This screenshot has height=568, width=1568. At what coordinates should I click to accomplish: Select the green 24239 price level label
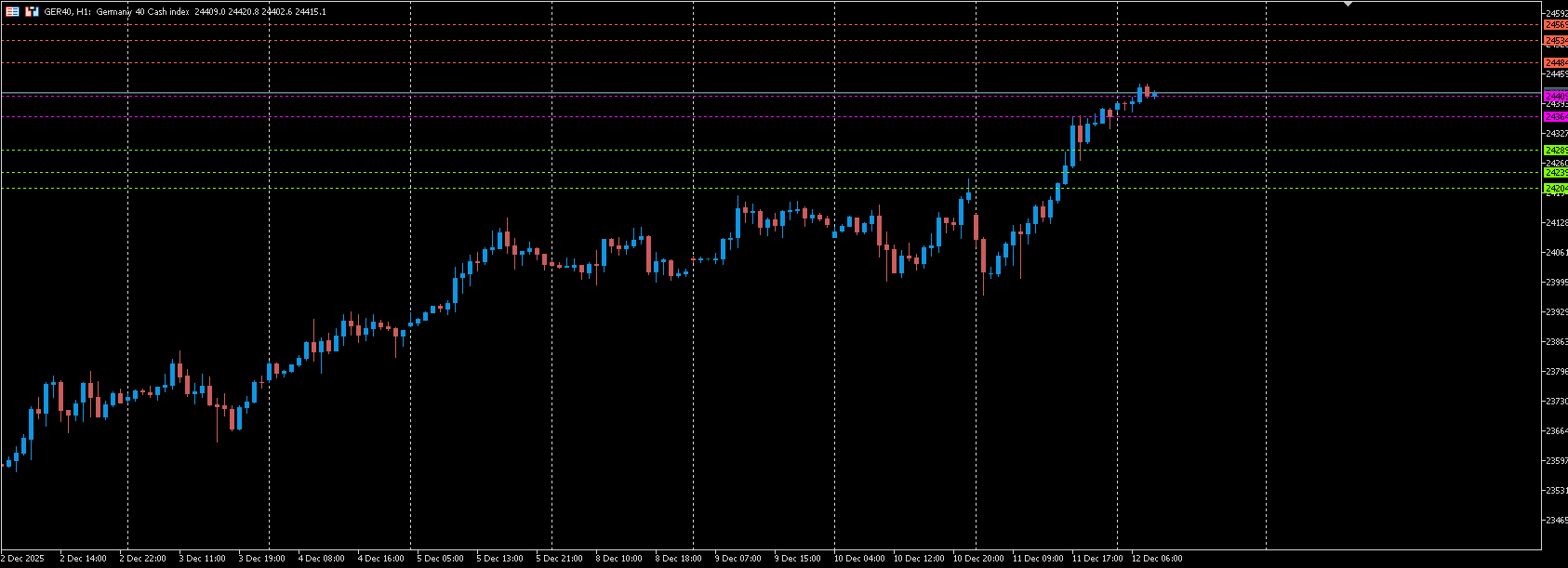[1556, 173]
